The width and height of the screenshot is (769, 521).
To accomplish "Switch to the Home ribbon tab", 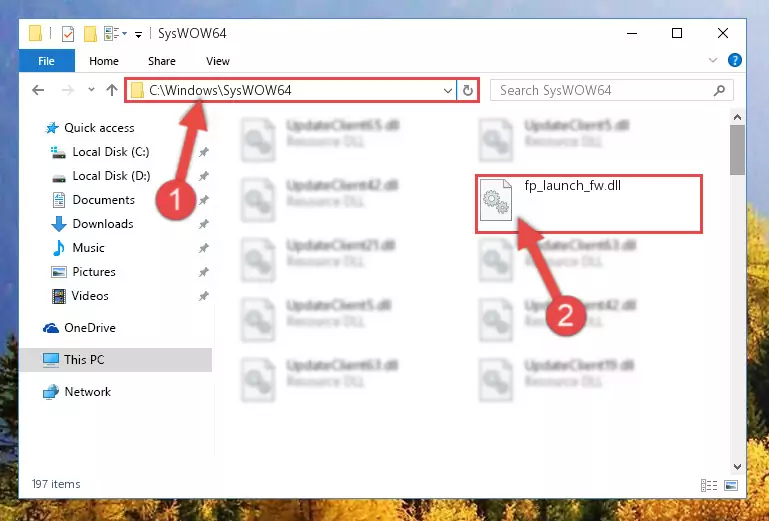I will pos(104,61).
